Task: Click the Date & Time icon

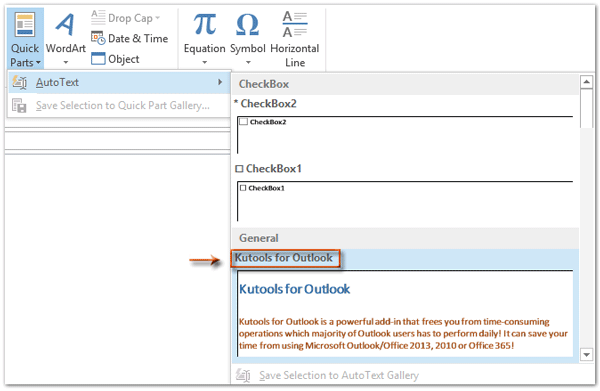Action: (x=98, y=38)
